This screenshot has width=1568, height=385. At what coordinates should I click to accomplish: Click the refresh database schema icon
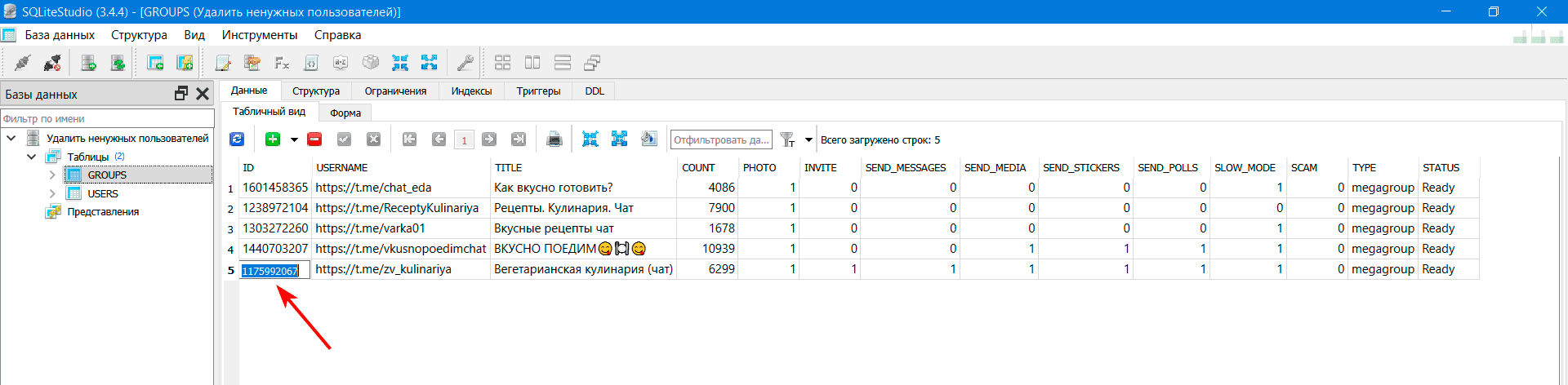click(x=118, y=63)
